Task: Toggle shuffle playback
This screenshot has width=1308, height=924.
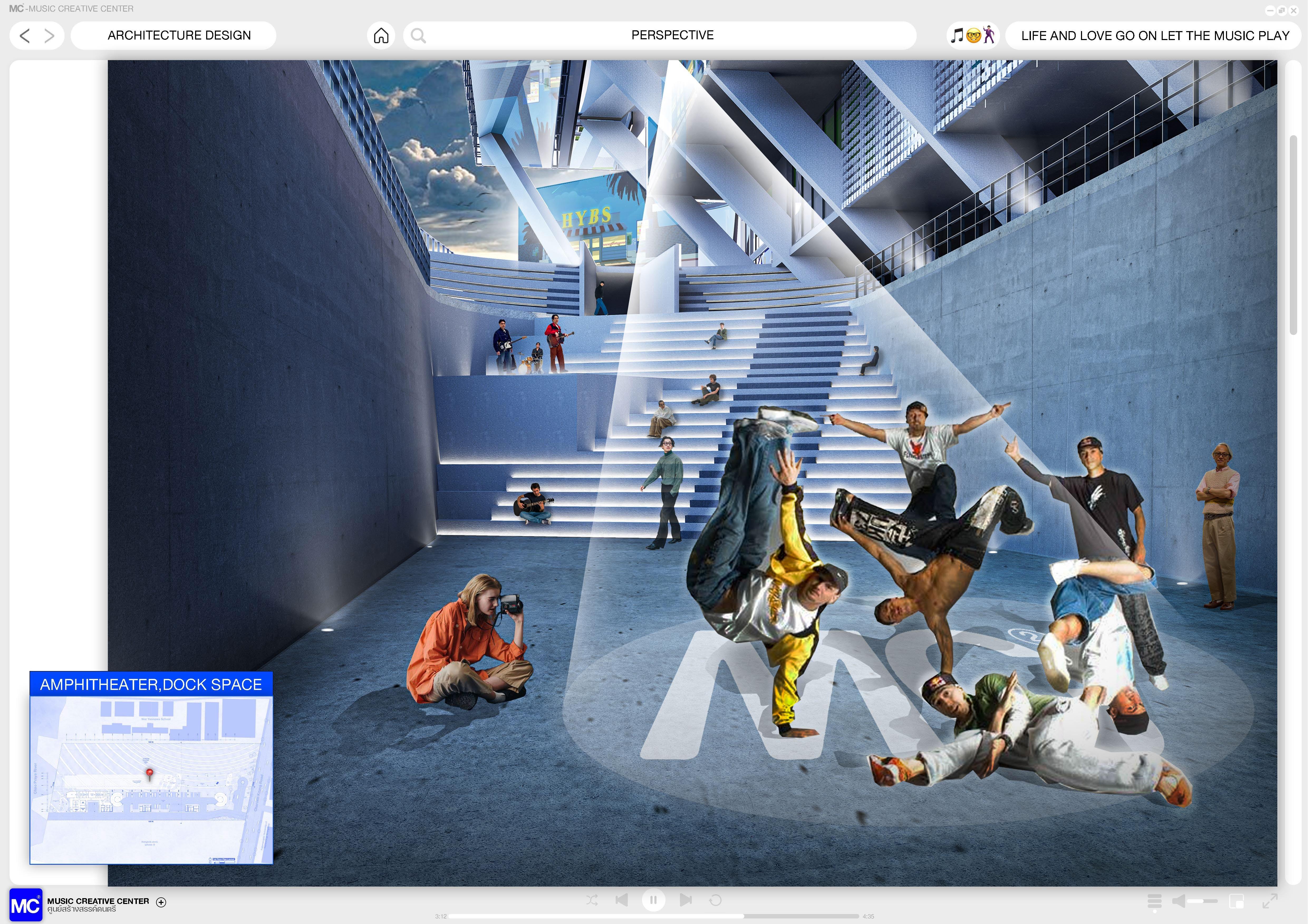Action: [x=592, y=900]
